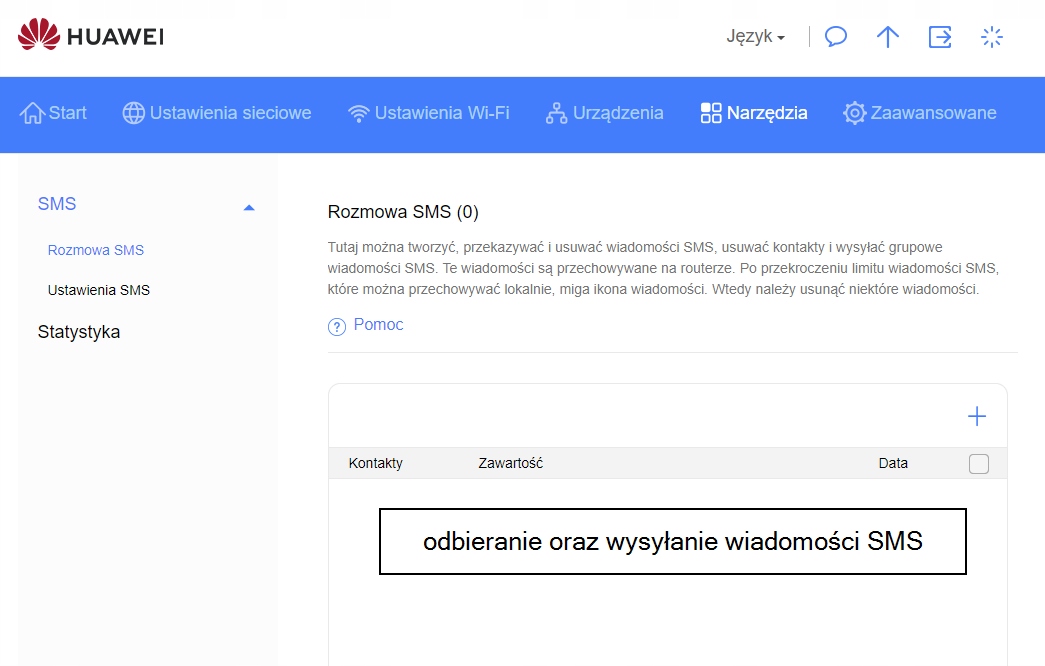Open the Ustawienia sieciowe tab
The width and height of the screenshot is (1045, 666).
[x=217, y=113]
